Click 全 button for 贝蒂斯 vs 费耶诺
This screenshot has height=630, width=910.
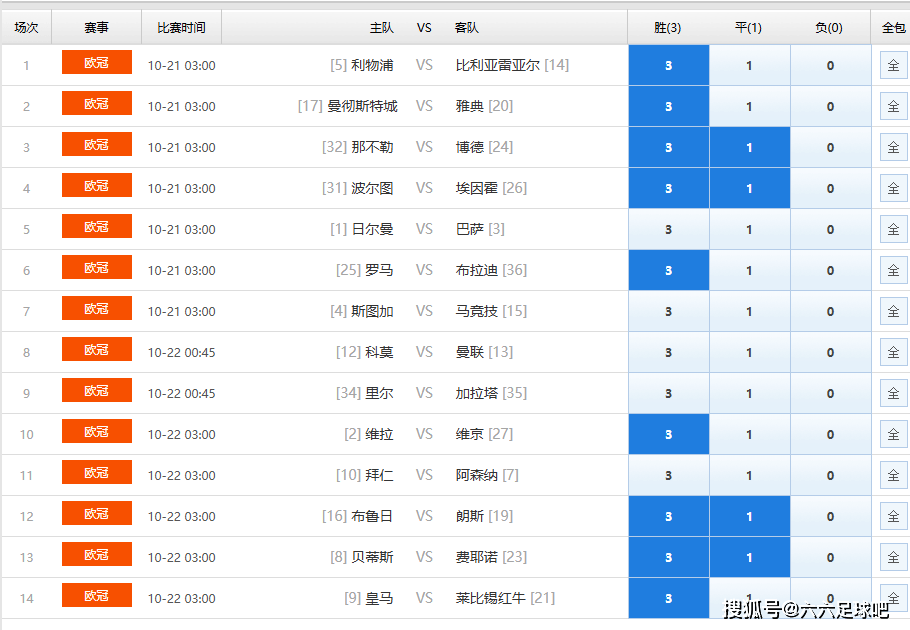pos(894,557)
